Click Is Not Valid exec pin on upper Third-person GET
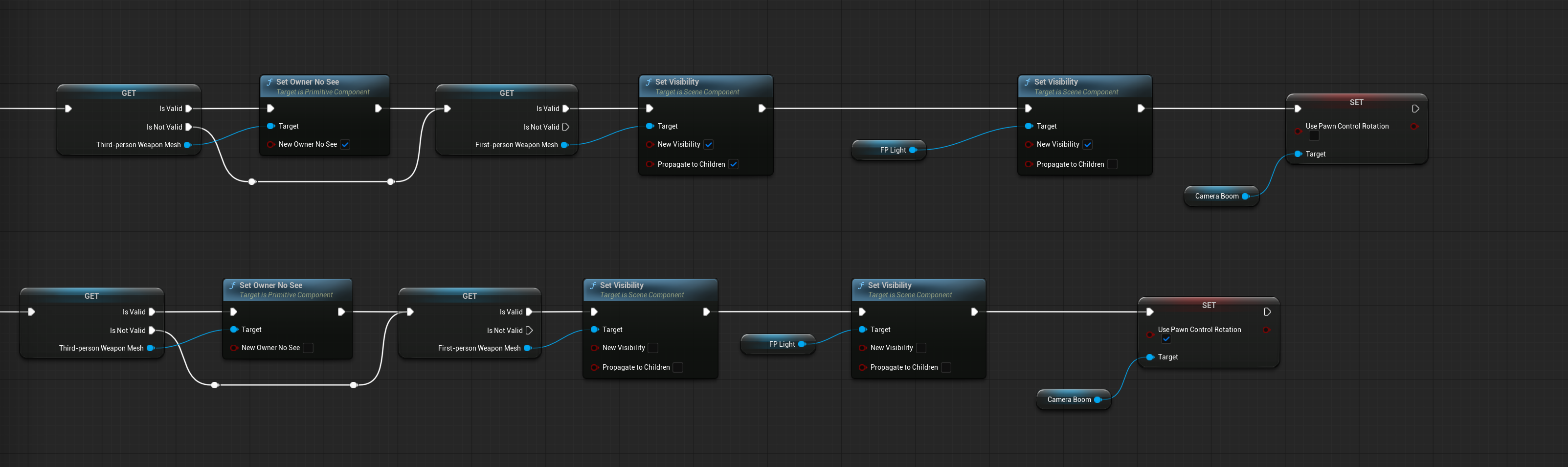This screenshot has height=467, width=1568. click(189, 127)
